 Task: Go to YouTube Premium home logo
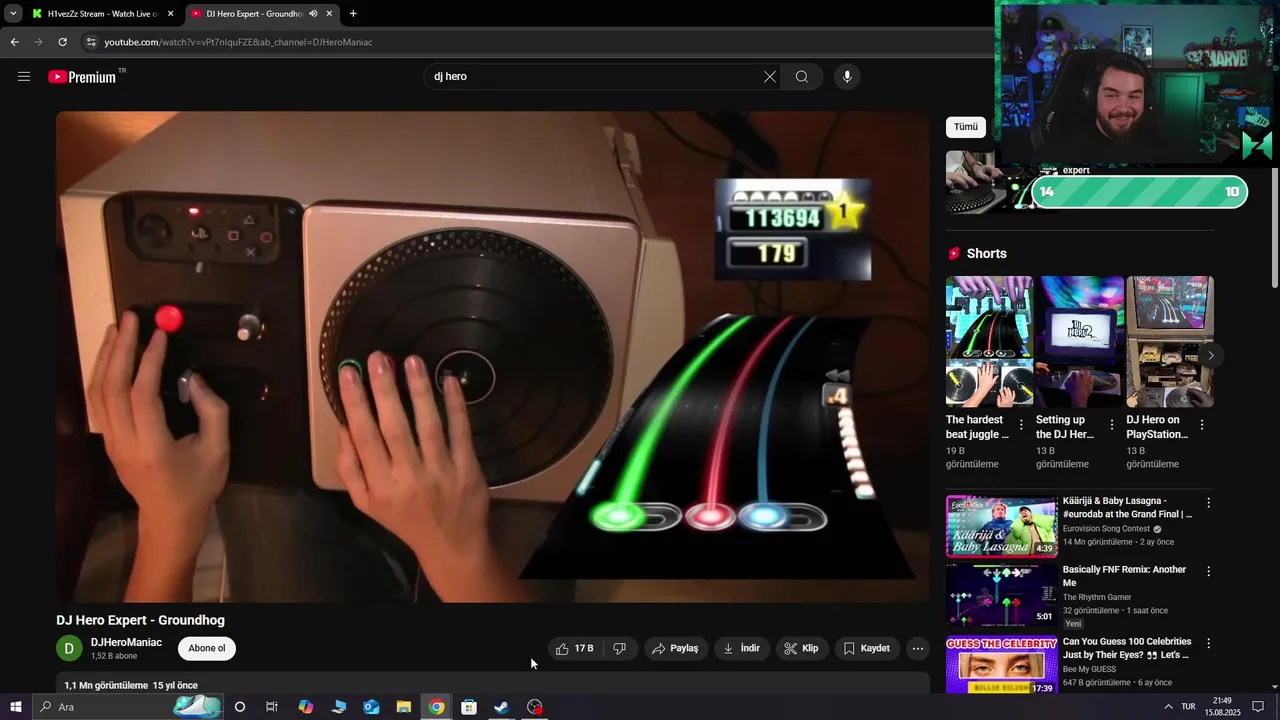pyautogui.click(x=84, y=77)
